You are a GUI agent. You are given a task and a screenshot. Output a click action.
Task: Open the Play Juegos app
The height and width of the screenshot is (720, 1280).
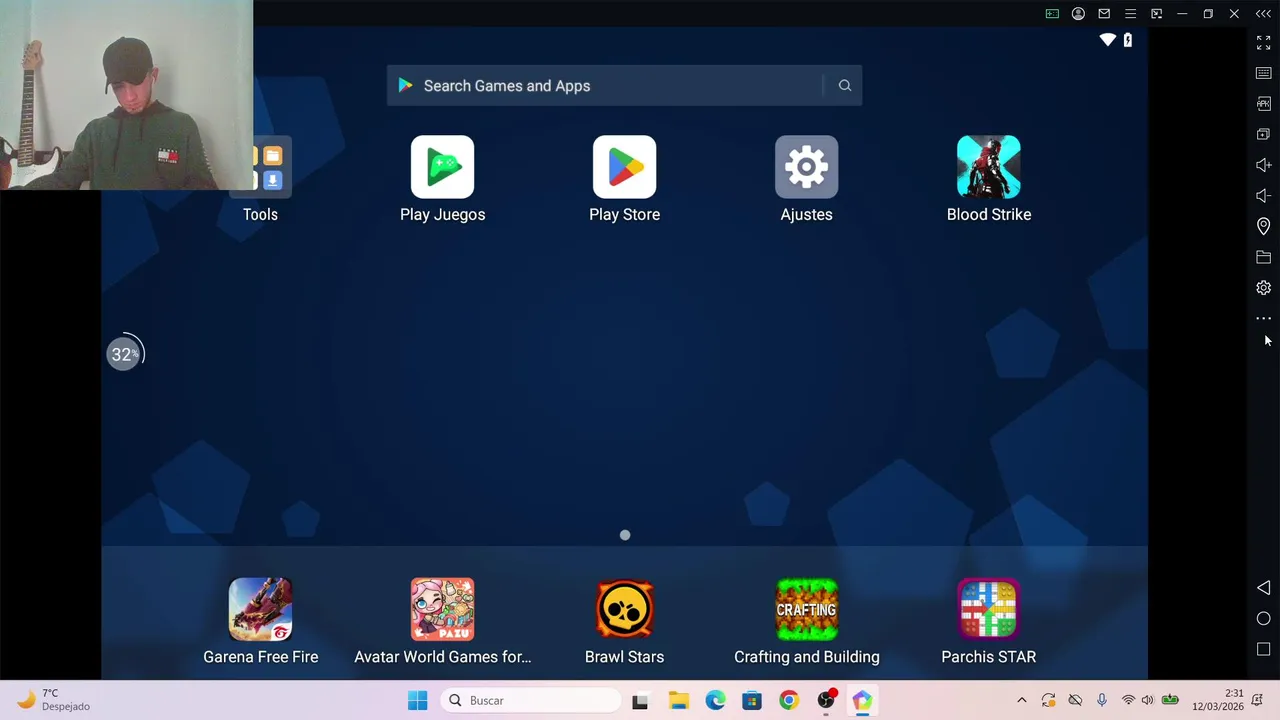(x=442, y=167)
